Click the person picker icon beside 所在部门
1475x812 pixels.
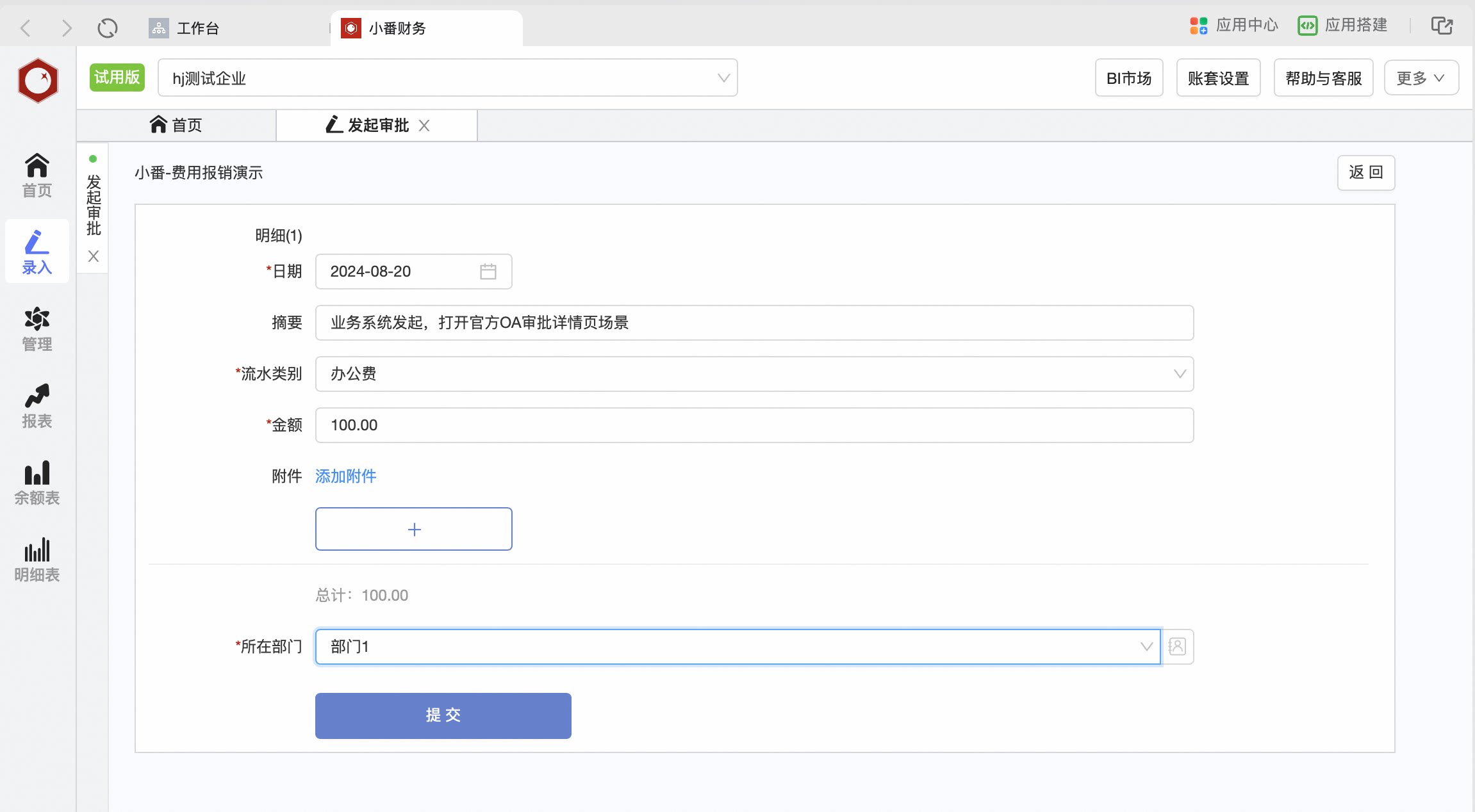1178,647
